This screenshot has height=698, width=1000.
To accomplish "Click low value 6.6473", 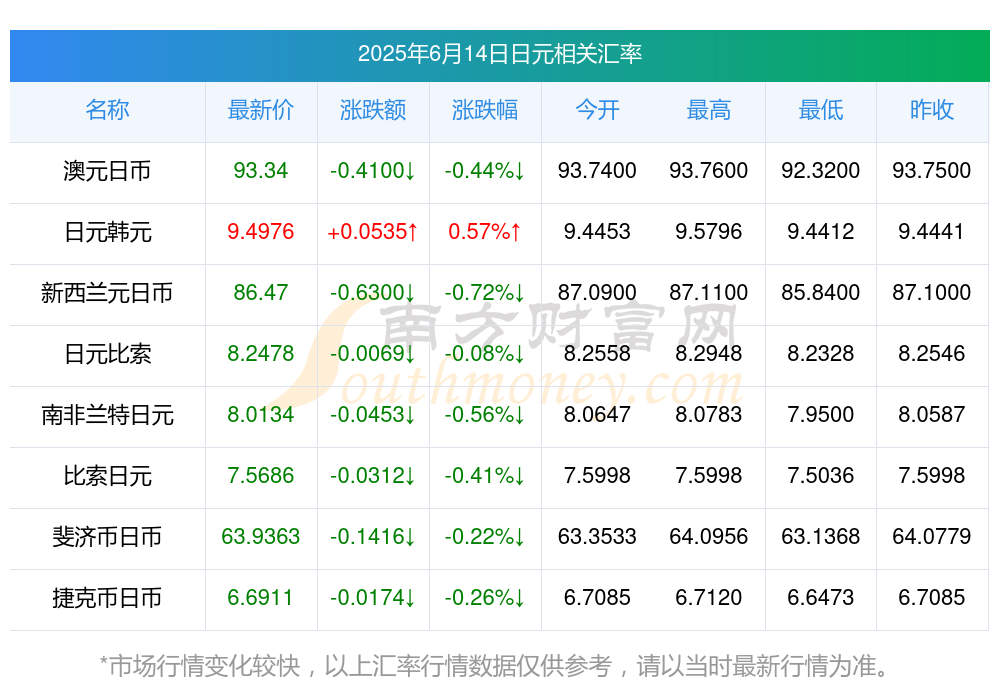I will coord(821,597).
